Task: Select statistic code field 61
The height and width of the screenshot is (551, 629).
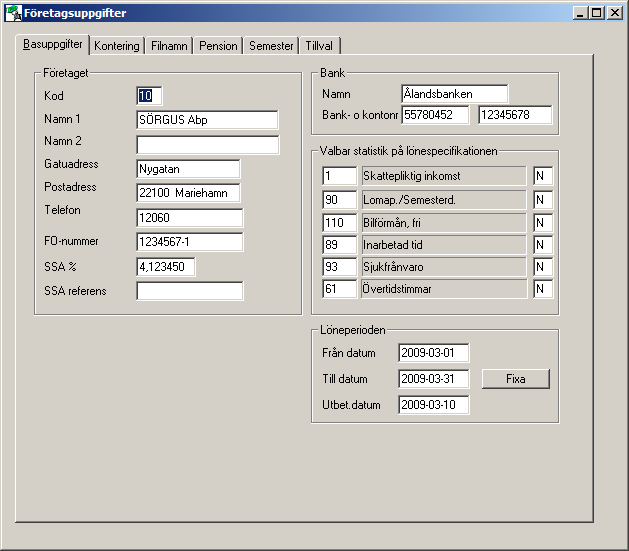Action: [x=339, y=289]
